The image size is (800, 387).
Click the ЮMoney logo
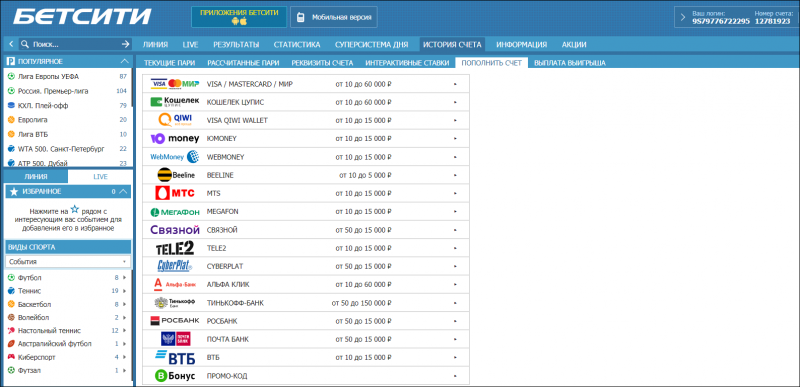click(176, 139)
